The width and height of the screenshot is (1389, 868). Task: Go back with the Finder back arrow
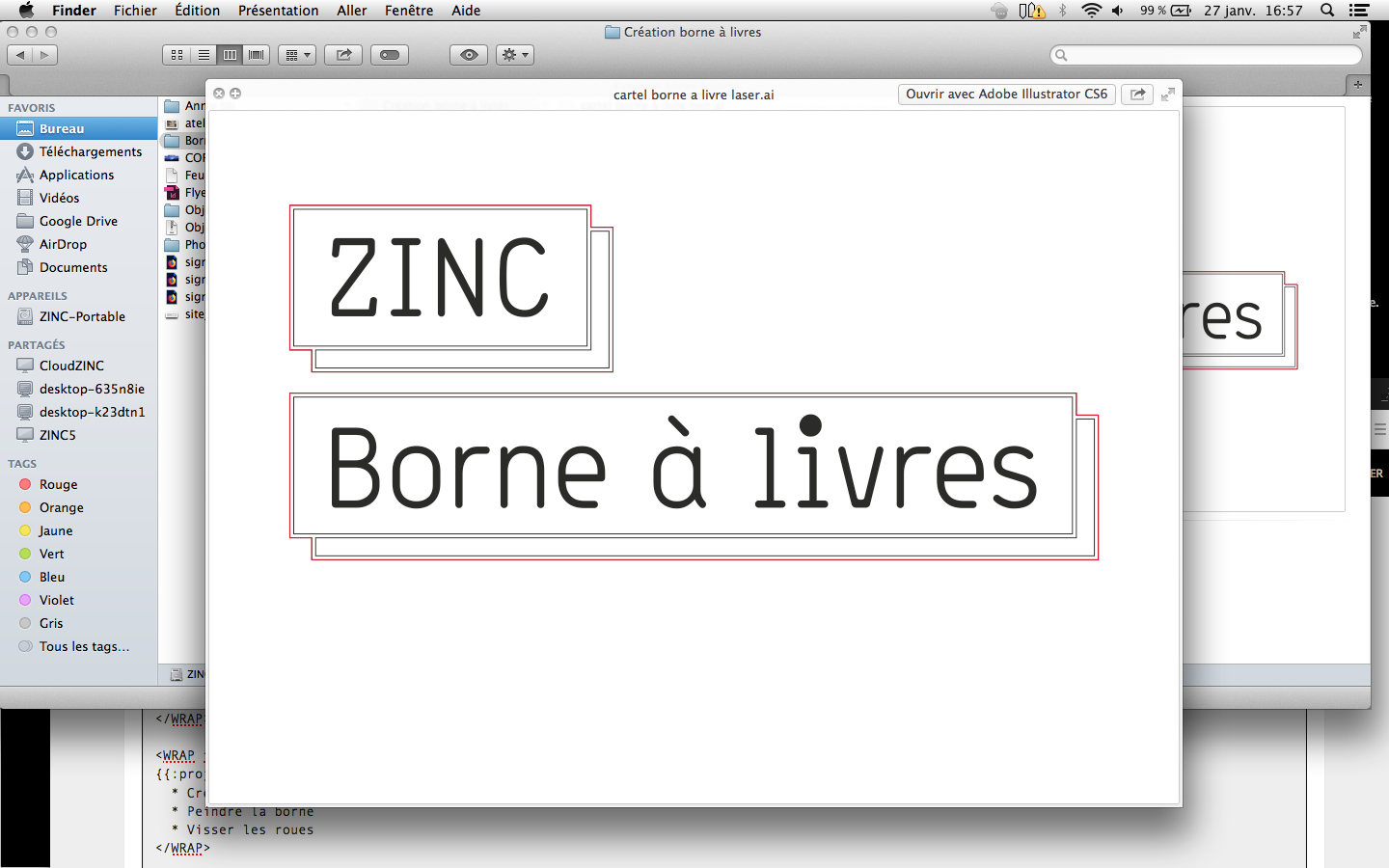click(x=20, y=55)
